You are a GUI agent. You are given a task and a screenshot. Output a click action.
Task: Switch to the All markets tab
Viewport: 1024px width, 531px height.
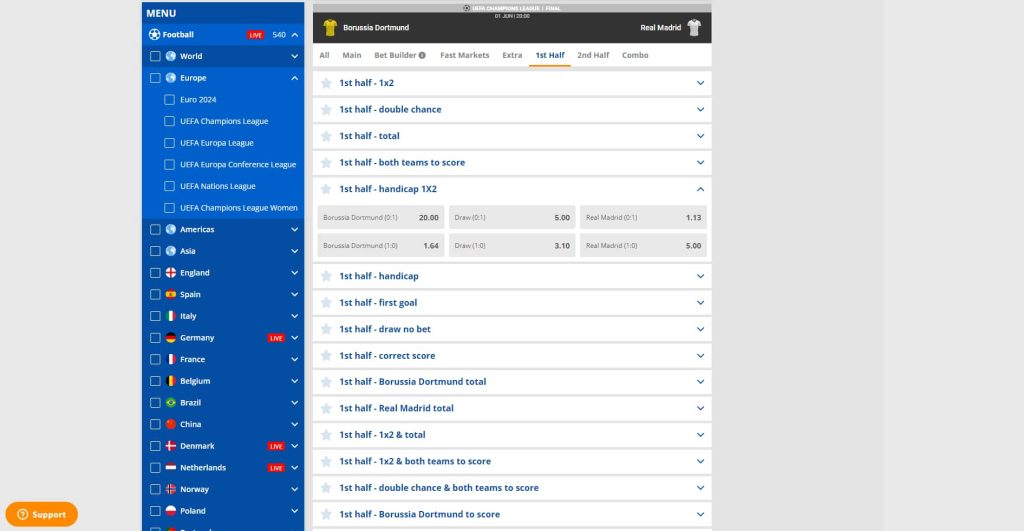pos(324,56)
